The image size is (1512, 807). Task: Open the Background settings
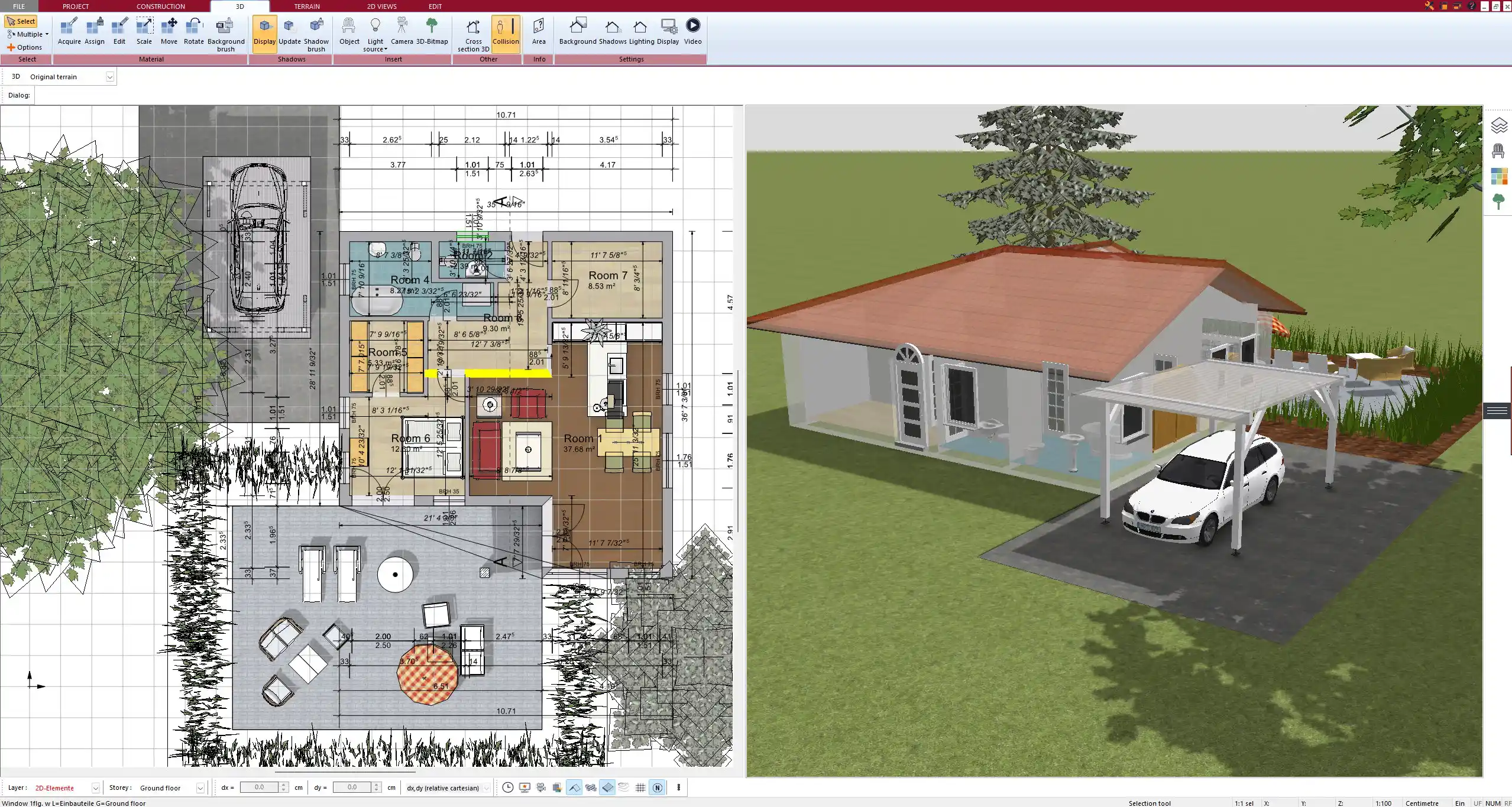(x=578, y=31)
